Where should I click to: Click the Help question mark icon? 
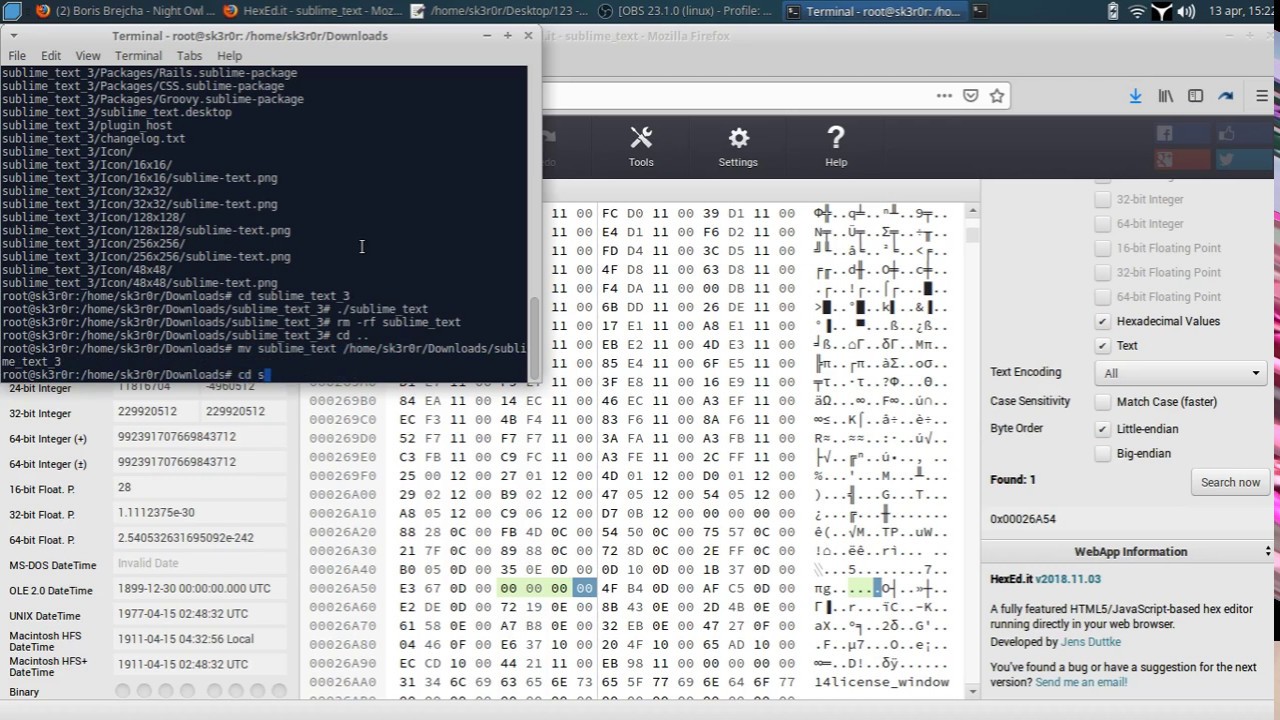coord(836,146)
